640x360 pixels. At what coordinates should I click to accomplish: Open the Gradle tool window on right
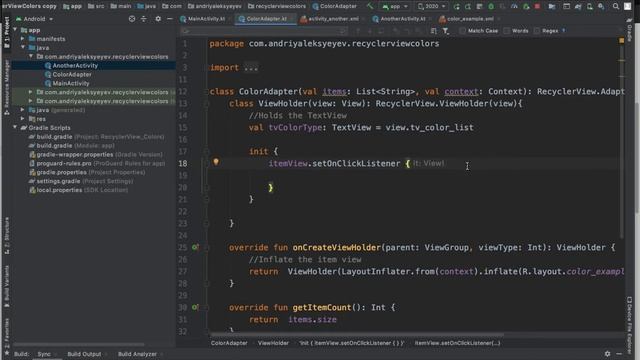pos(630,31)
